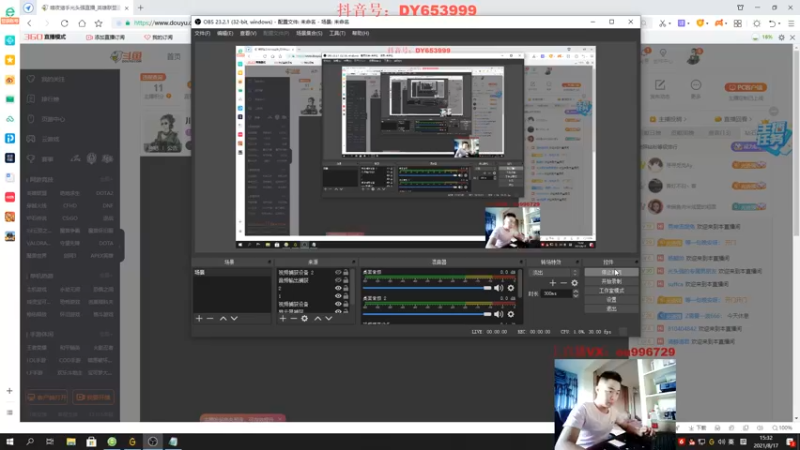Open transition type dropdown showing 淡出
Viewport: 800px width, 450px height.
(x=553, y=272)
